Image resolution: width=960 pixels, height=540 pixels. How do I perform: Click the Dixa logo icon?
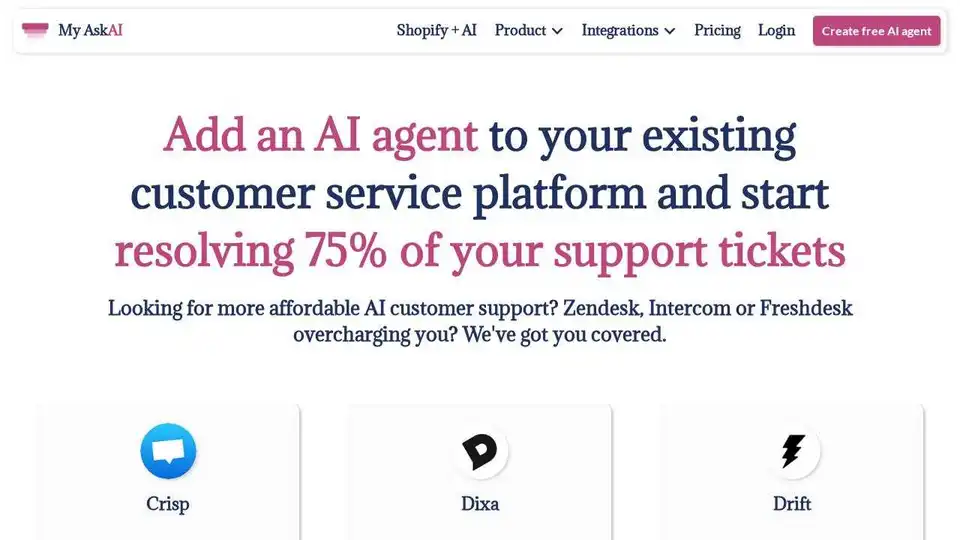coord(480,451)
